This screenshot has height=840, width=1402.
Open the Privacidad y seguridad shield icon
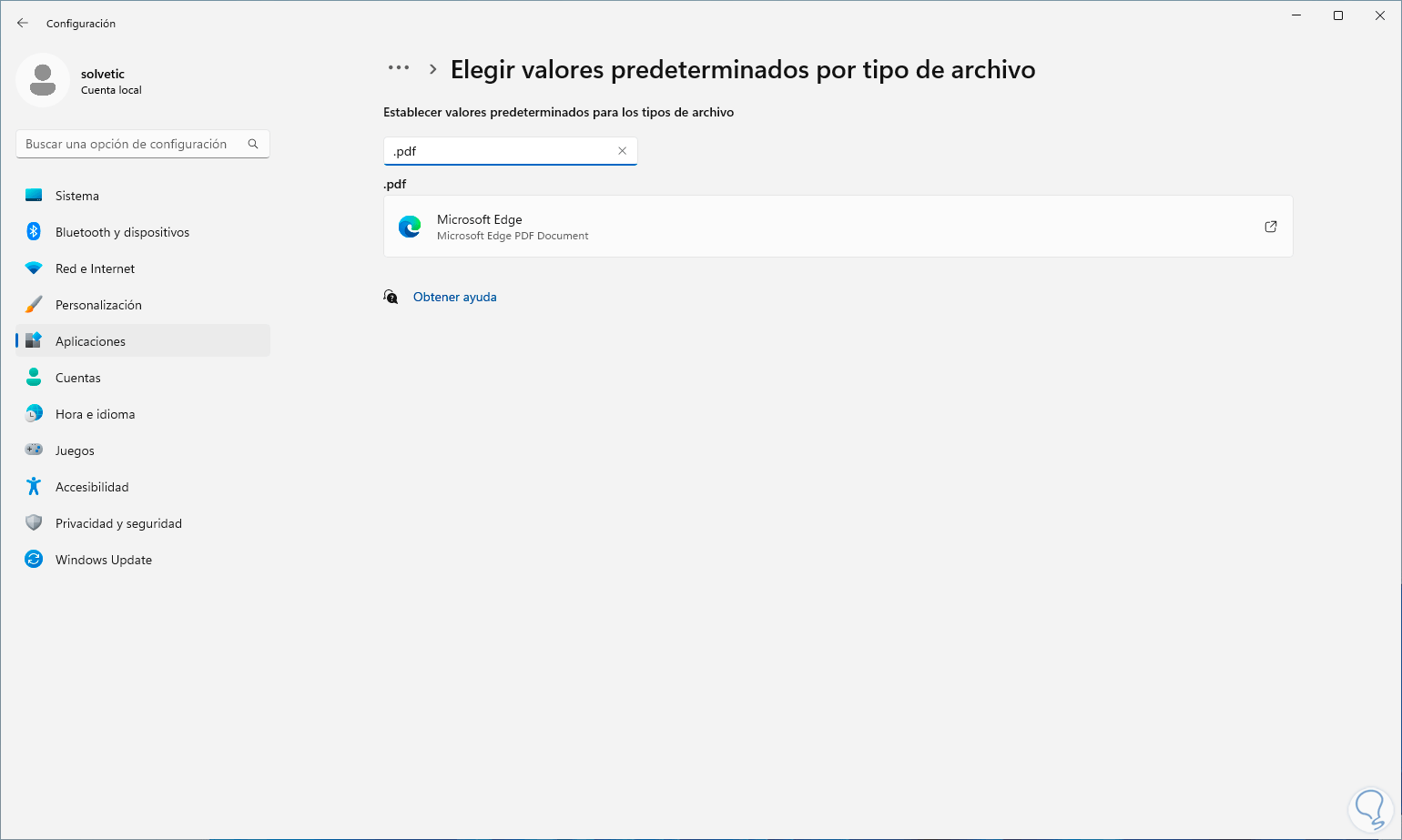click(34, 523)
